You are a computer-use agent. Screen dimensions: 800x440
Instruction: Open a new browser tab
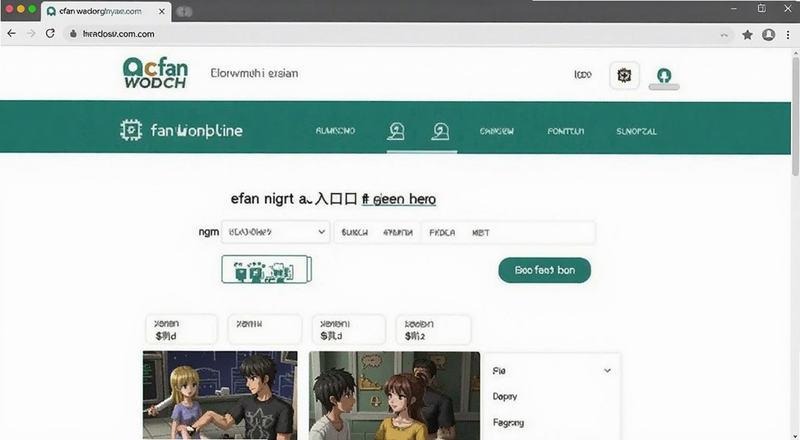[184, 11]
